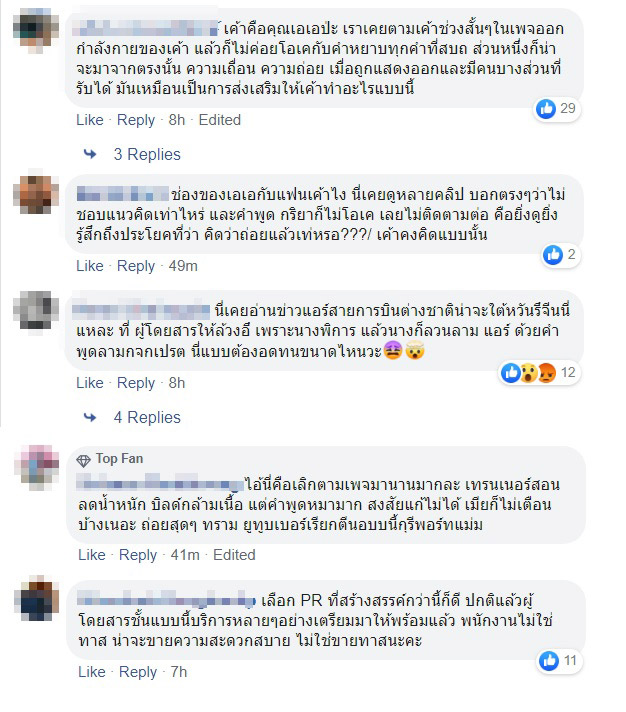Open the 41m timestamp link

(x=185, y=554)
